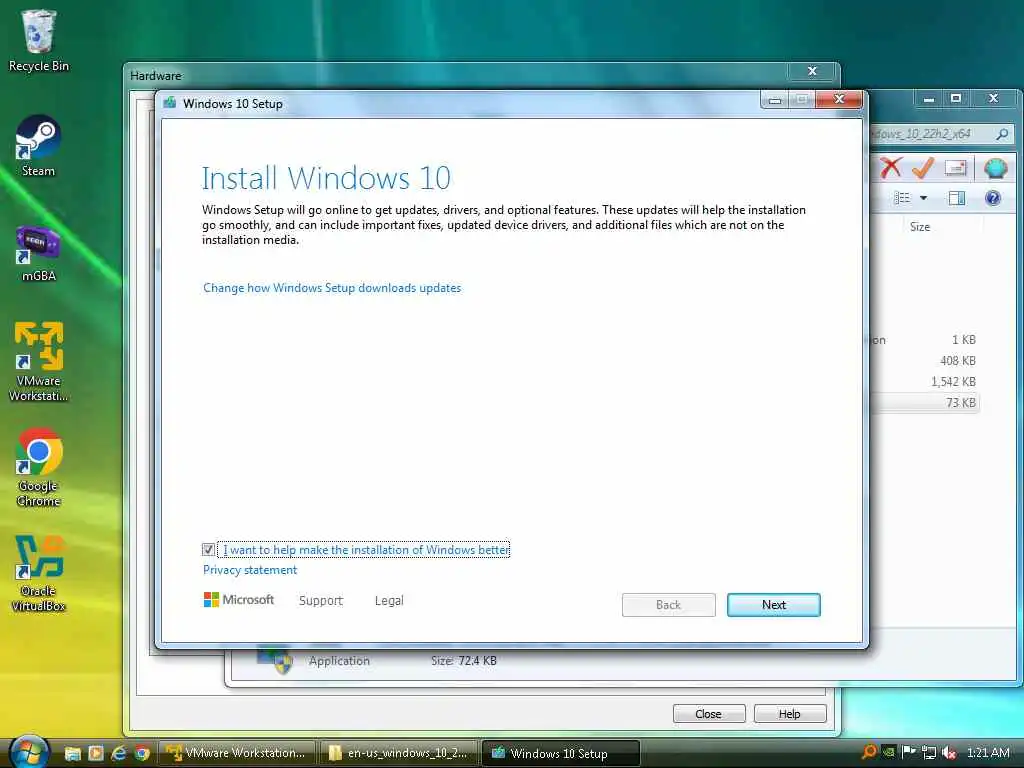The width and height of the screenshot is (1024, 768).
Task: Open Explorer help with the blue question icon
Action: (993, 198)
